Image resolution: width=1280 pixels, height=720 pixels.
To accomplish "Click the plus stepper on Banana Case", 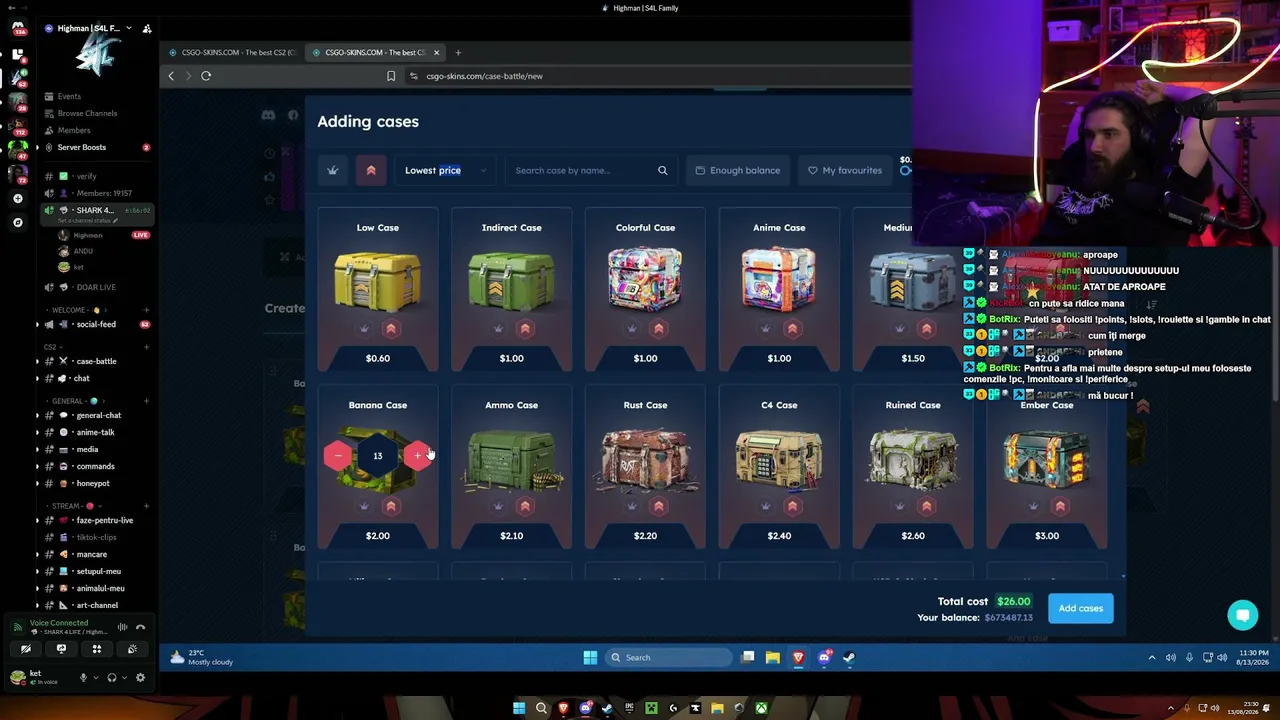I will [417, 456].
